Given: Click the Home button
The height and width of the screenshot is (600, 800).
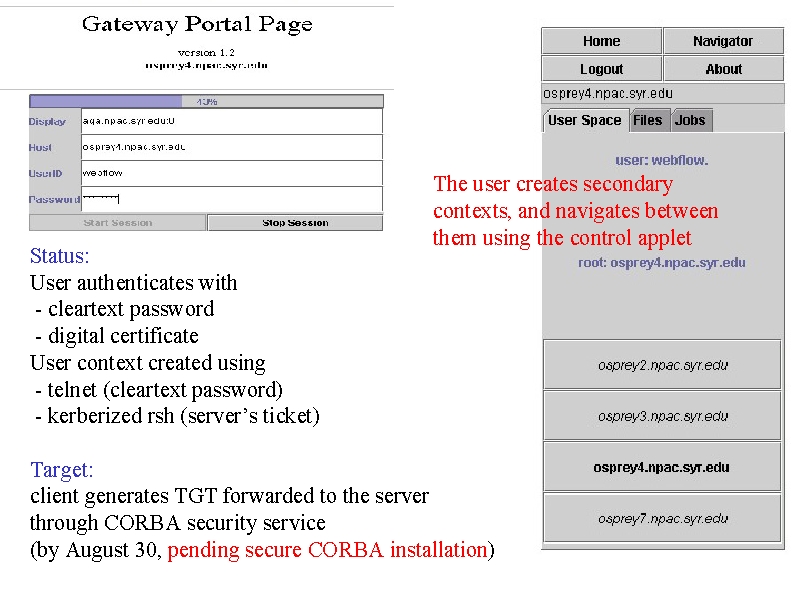Looking at the screenshot, I should pyautogui.click(x=602, y=41).
